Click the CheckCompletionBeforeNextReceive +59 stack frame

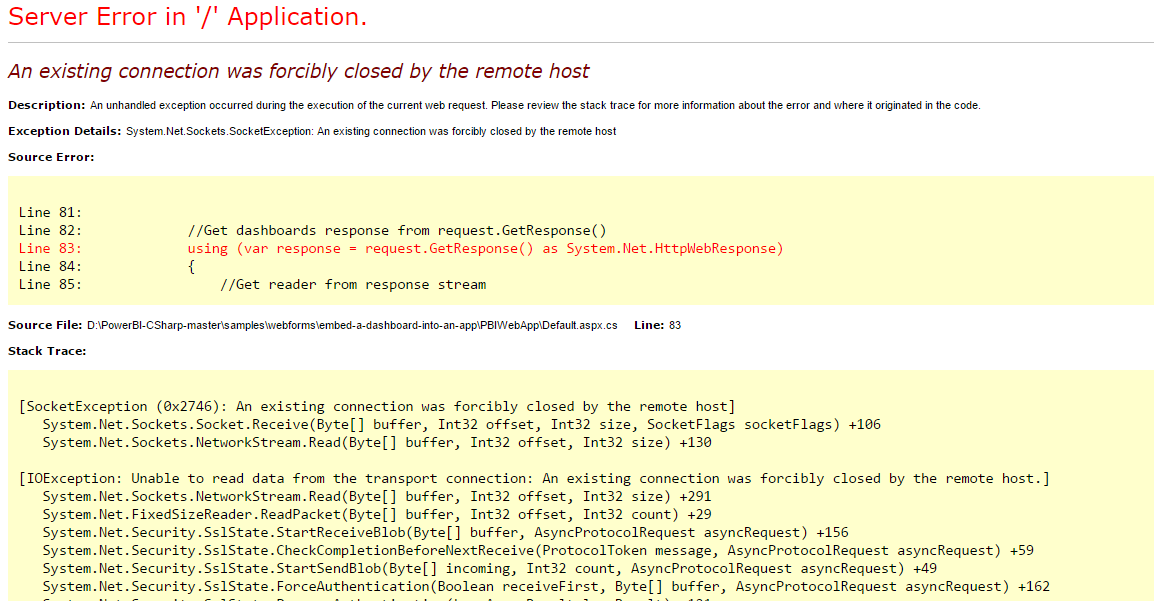pos(538,551)
